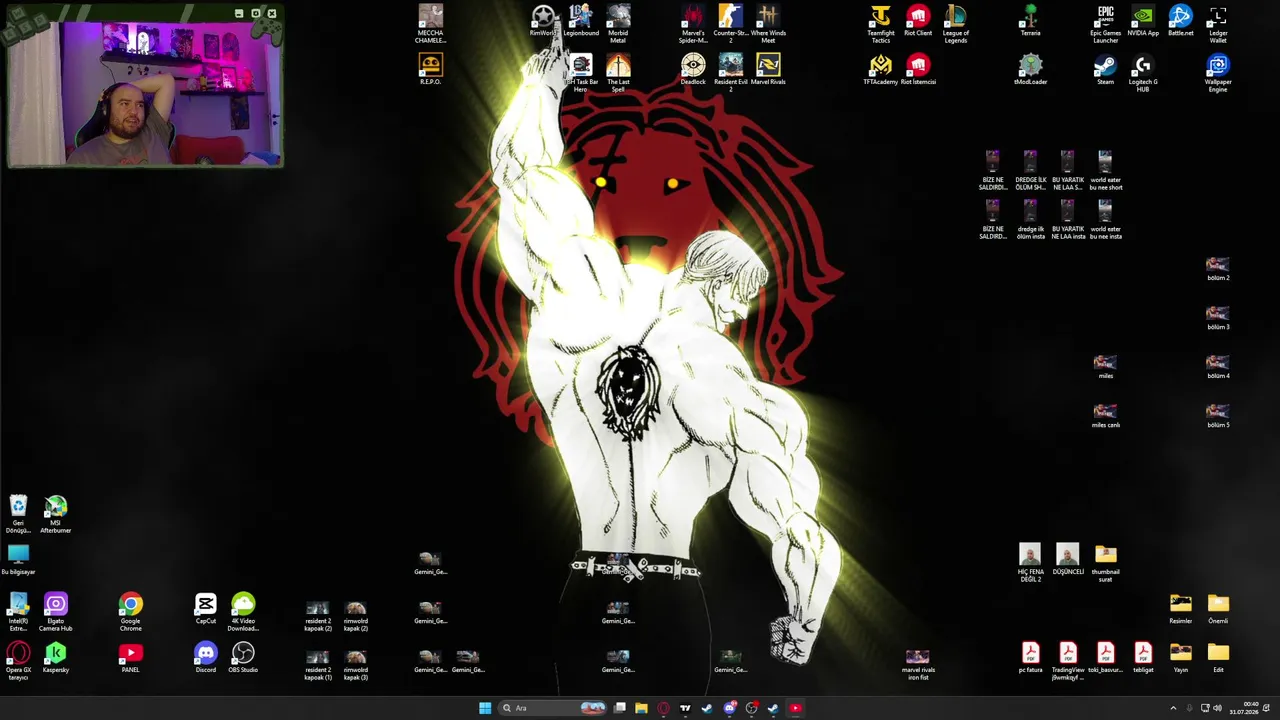
Task: Select the Discord desktop shortcut
Action: coord(206,658)
